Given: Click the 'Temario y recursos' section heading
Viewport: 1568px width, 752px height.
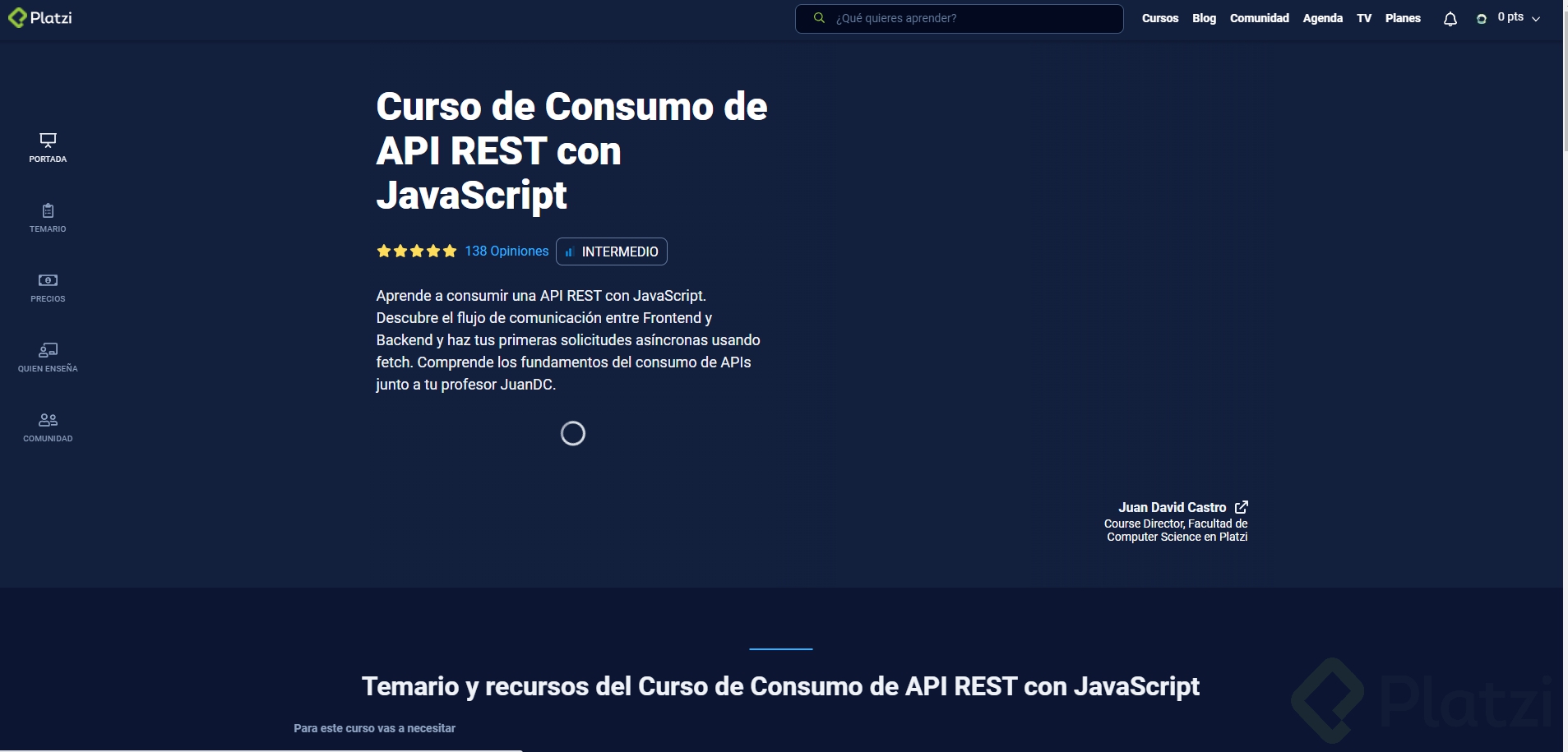Looking at the screenshot, I should (780, 686).
